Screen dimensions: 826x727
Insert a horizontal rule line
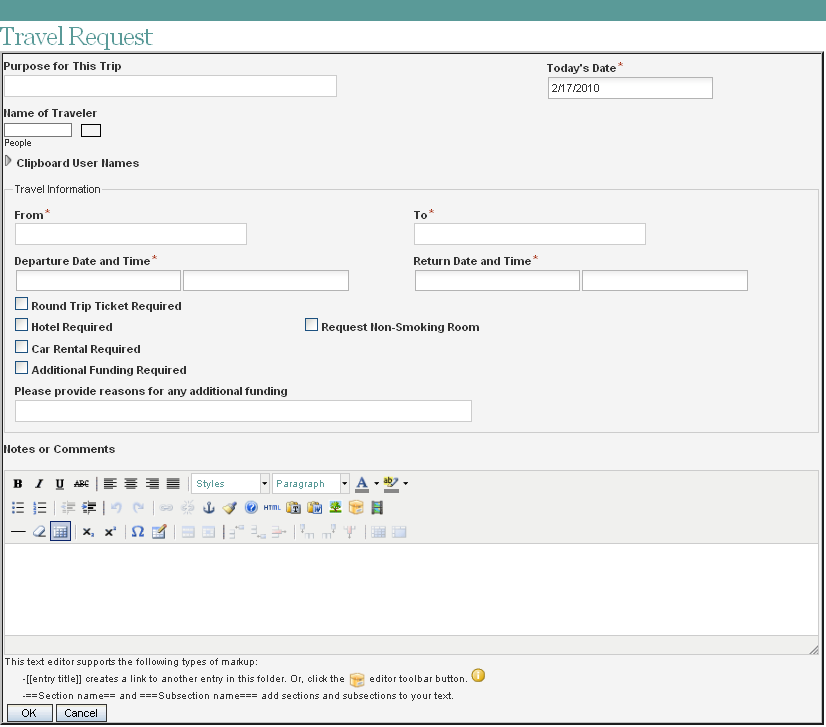[x=18, y=532]
